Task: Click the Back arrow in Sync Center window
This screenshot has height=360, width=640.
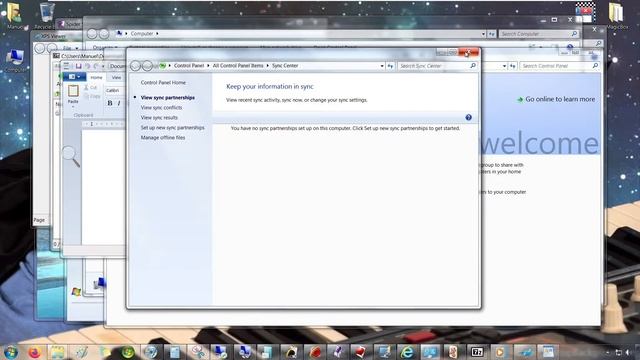Action: click(x=136, y=66)
